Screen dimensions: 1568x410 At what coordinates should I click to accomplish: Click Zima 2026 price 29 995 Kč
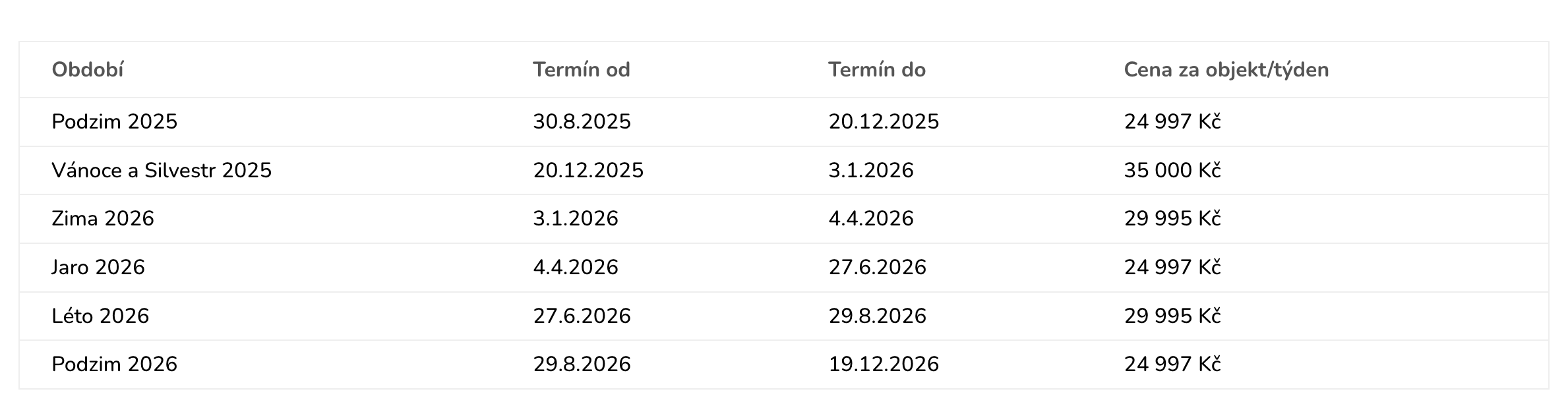click(x=1172, y=219)
